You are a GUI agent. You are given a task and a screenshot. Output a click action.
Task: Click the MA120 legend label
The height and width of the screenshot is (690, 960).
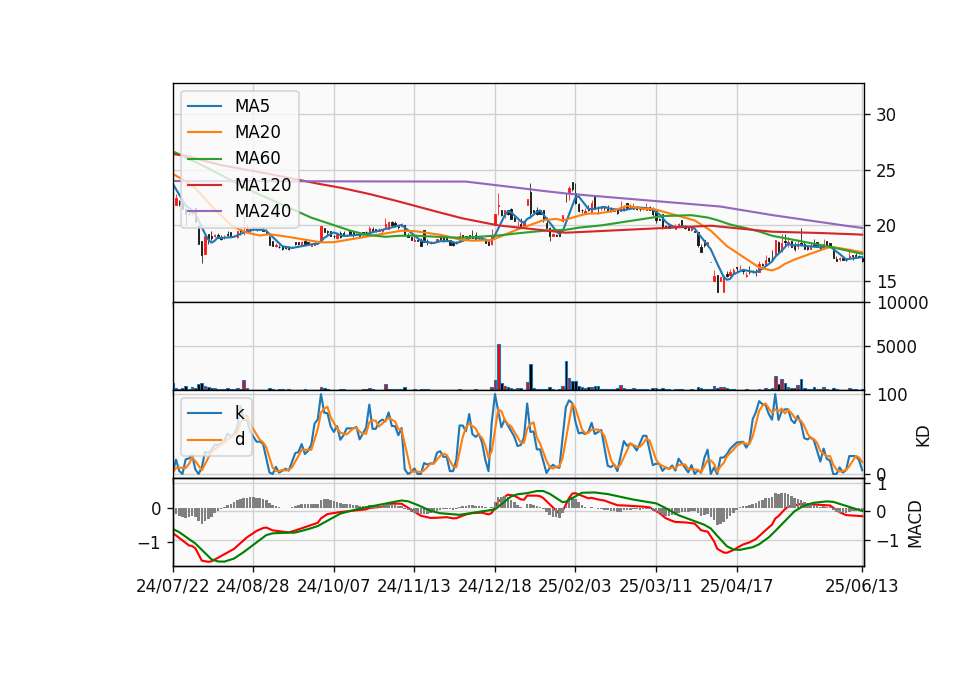[x=263, y=185]
